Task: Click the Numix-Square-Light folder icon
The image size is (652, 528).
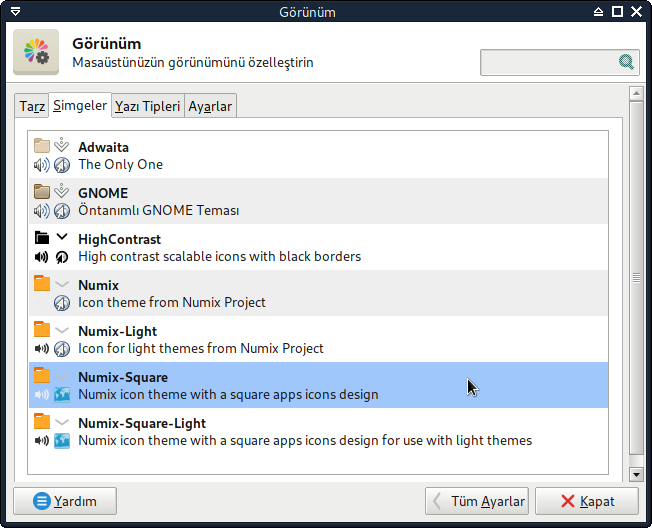Action: click(42, 421)
